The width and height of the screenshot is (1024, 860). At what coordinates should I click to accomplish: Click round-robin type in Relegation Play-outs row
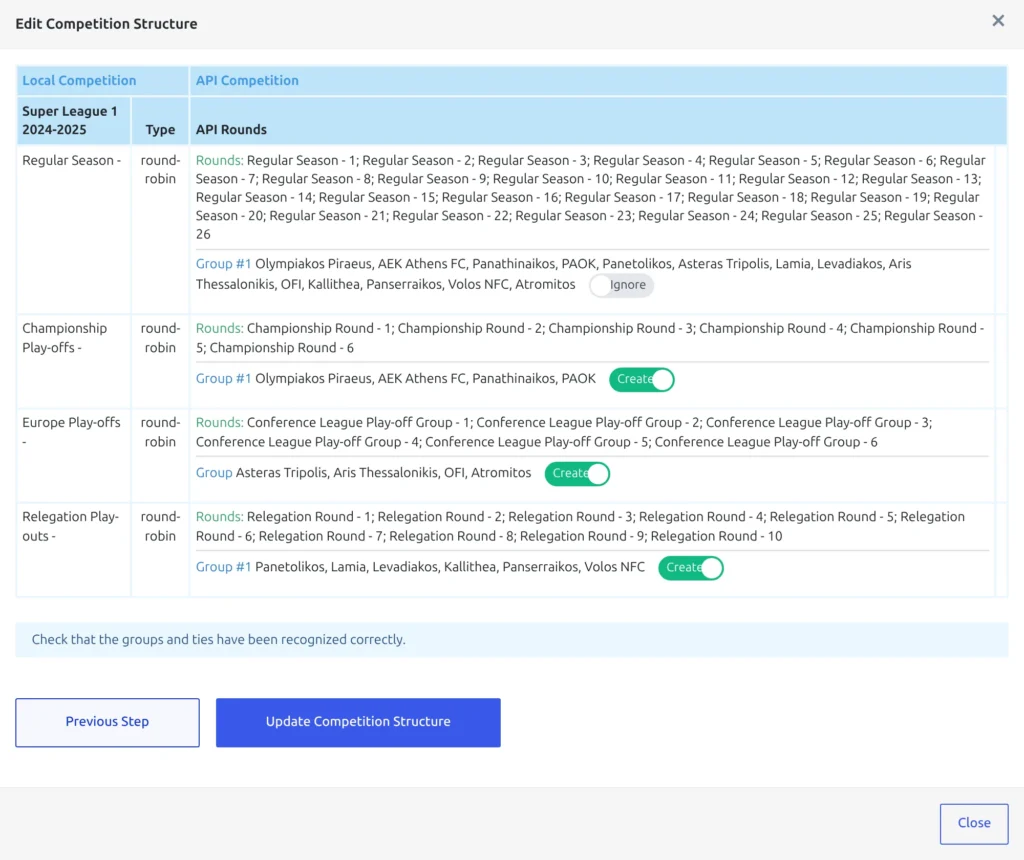[x=160, y=526]
